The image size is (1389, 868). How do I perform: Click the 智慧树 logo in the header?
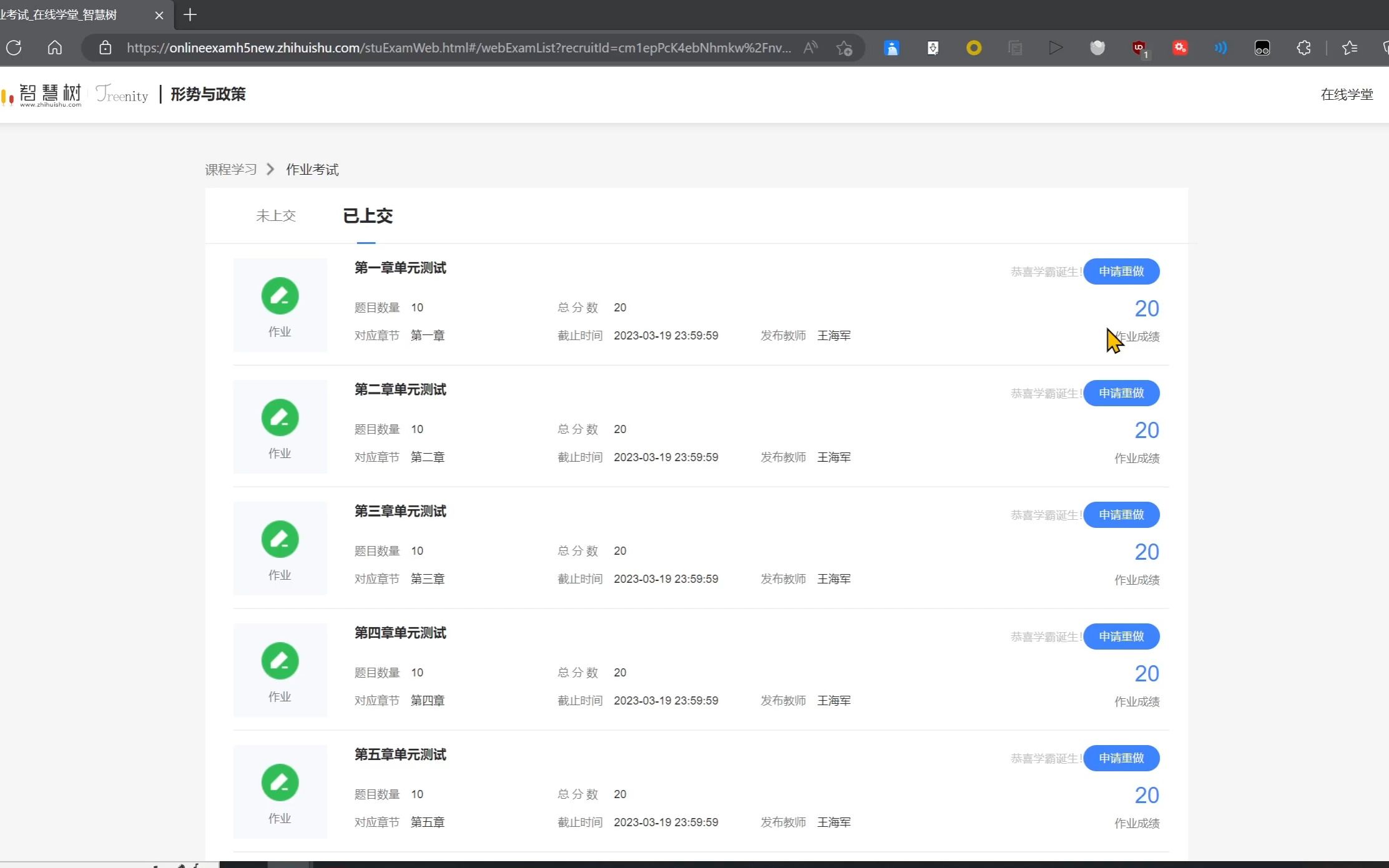[41, 94]
